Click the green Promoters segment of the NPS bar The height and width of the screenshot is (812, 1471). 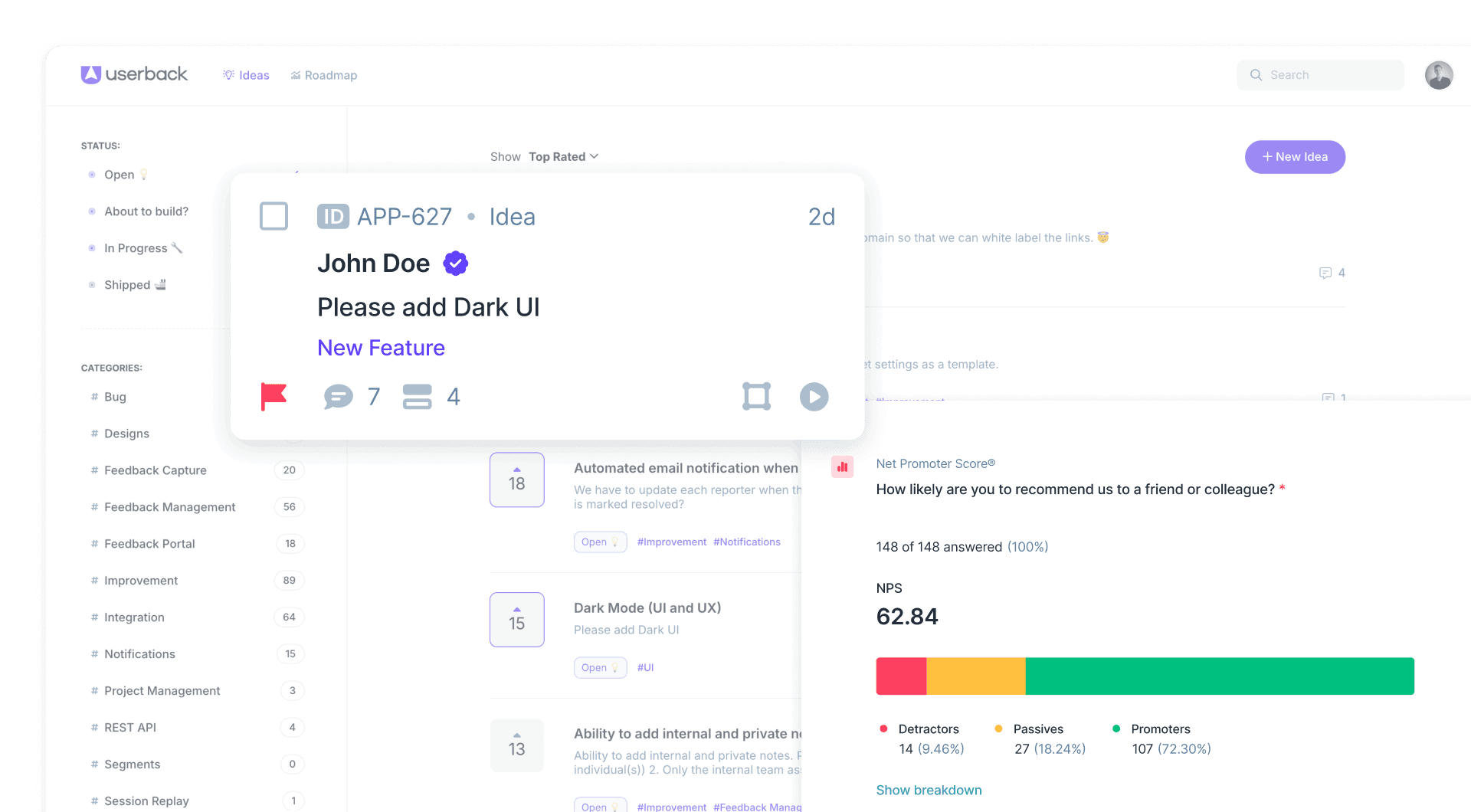tap(1218, 676)
